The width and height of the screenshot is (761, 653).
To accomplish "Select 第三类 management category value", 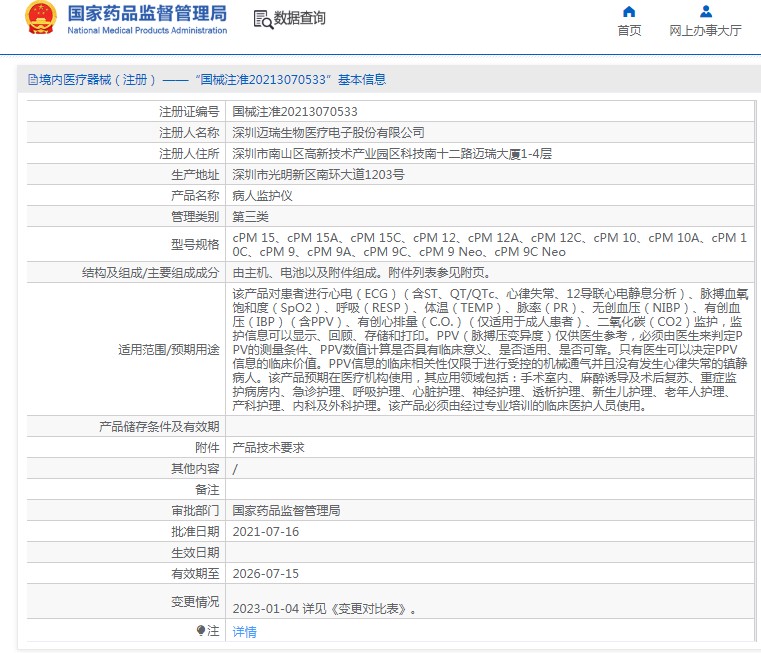I will pyautogui.click(x=250, y=217).
